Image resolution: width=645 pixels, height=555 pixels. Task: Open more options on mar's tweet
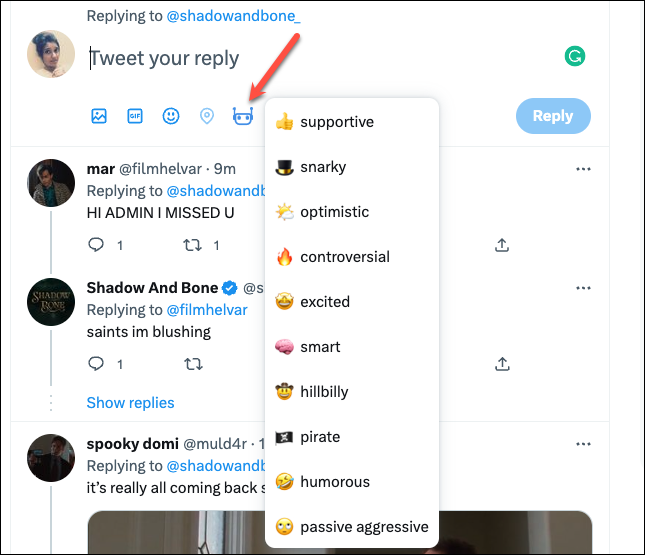click(x=583, y=169)
